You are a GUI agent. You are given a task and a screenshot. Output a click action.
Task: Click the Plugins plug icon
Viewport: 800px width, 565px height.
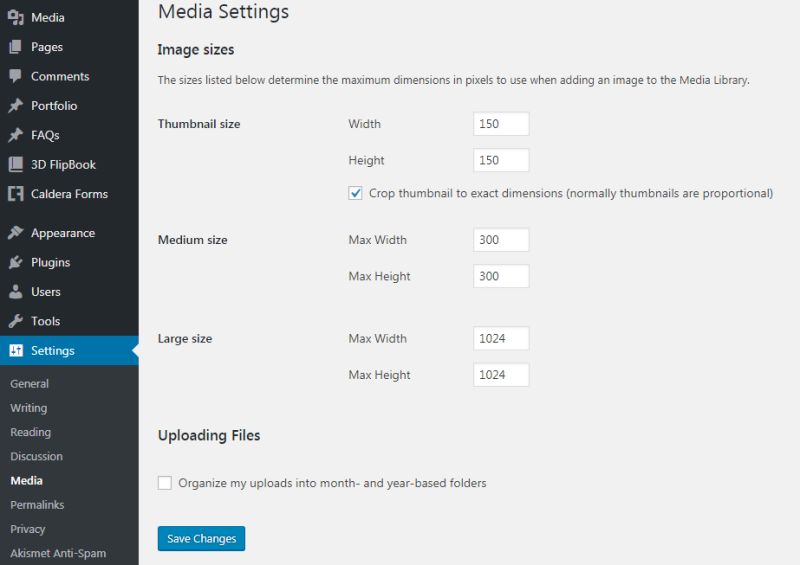point(16,262)
